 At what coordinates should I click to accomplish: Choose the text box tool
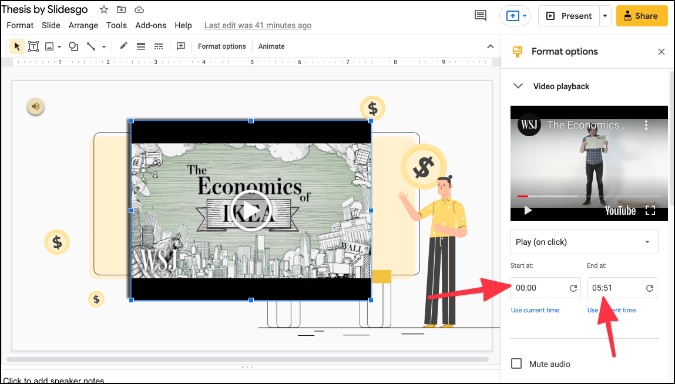pyautogui.click(x=33, y=46)
